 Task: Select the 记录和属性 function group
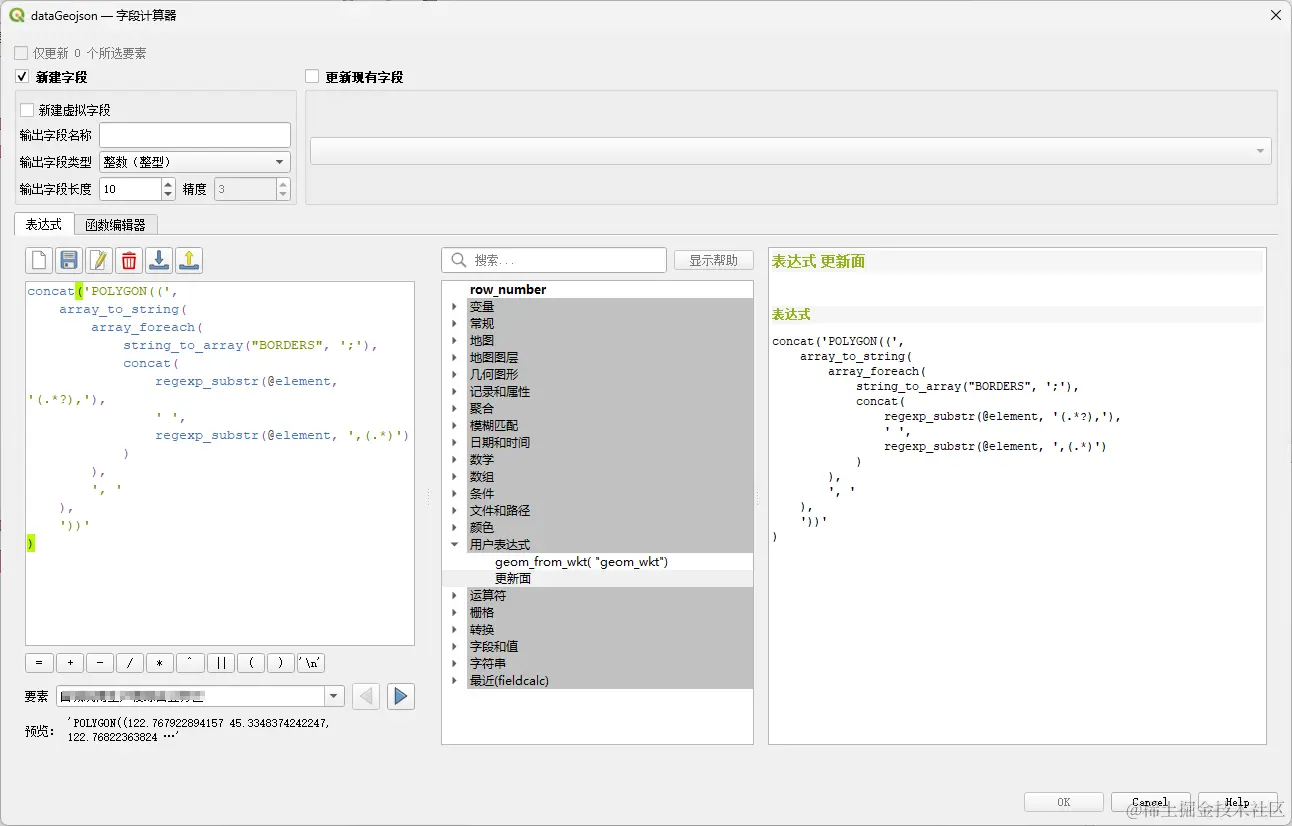(500, 392)
